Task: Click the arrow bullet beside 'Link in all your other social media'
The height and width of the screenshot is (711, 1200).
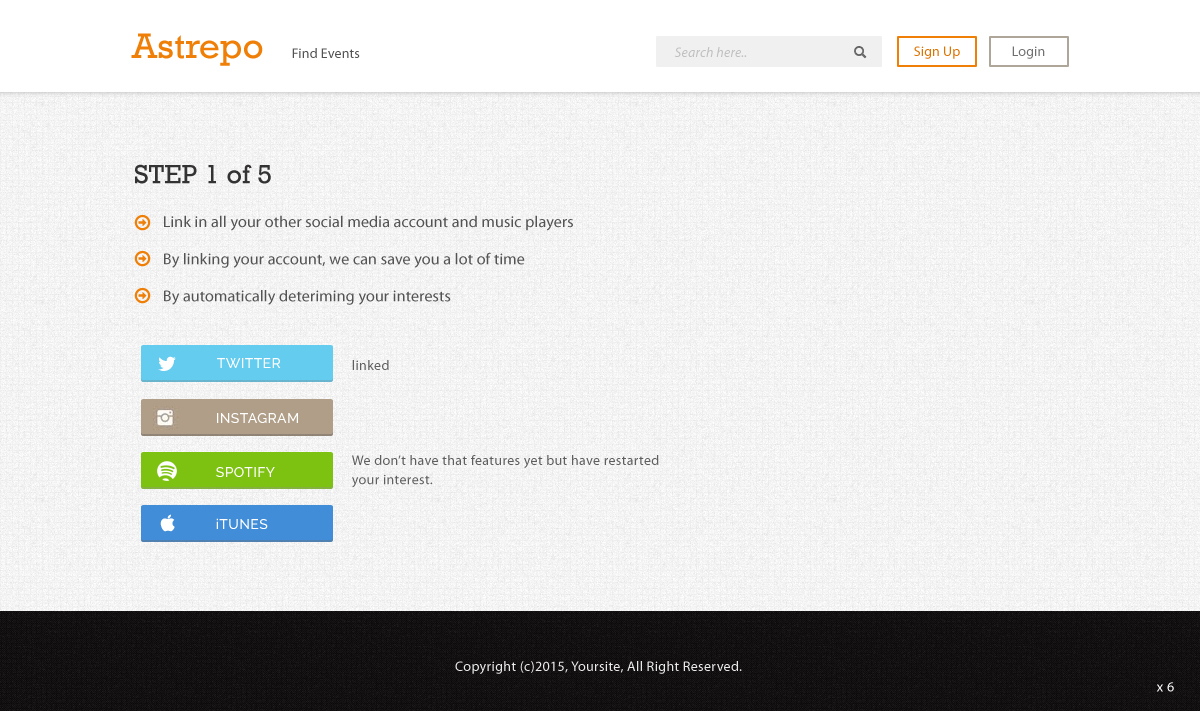Action: (x=142, y=222)
